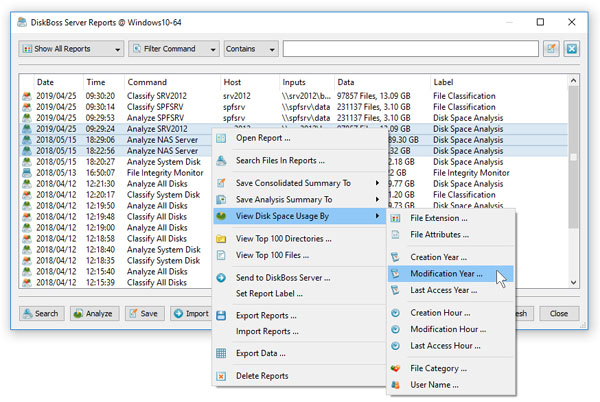Click the User Name submenu icon
The image size is (600, 402).
click(x=396, y=385)
